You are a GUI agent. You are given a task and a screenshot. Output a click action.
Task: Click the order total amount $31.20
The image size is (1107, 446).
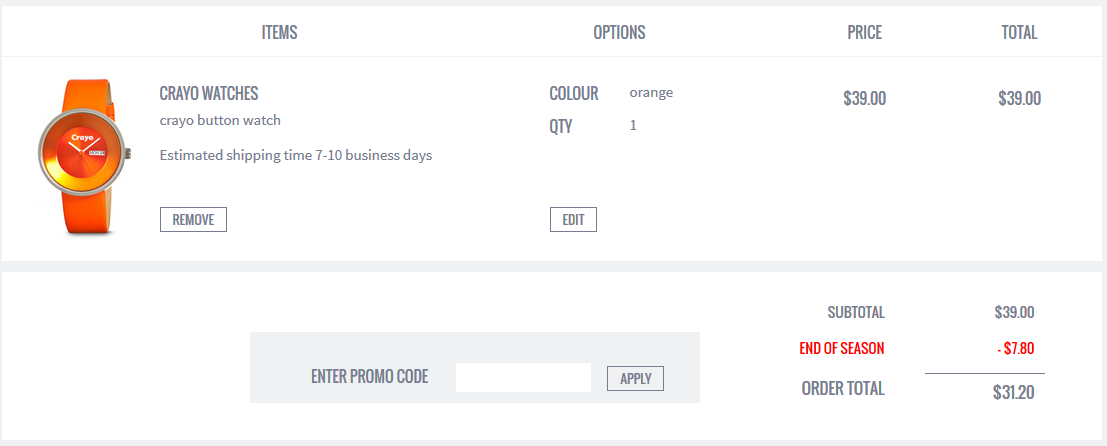pos(1014,392)
